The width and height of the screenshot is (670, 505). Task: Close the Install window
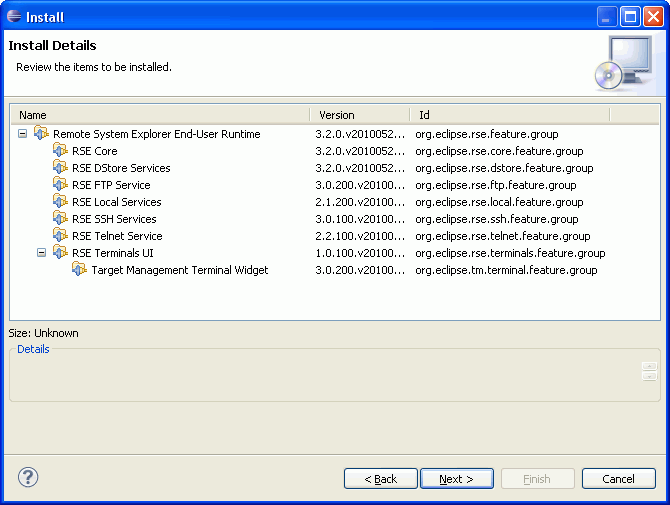pyautogui.click(x=653, y=17)
